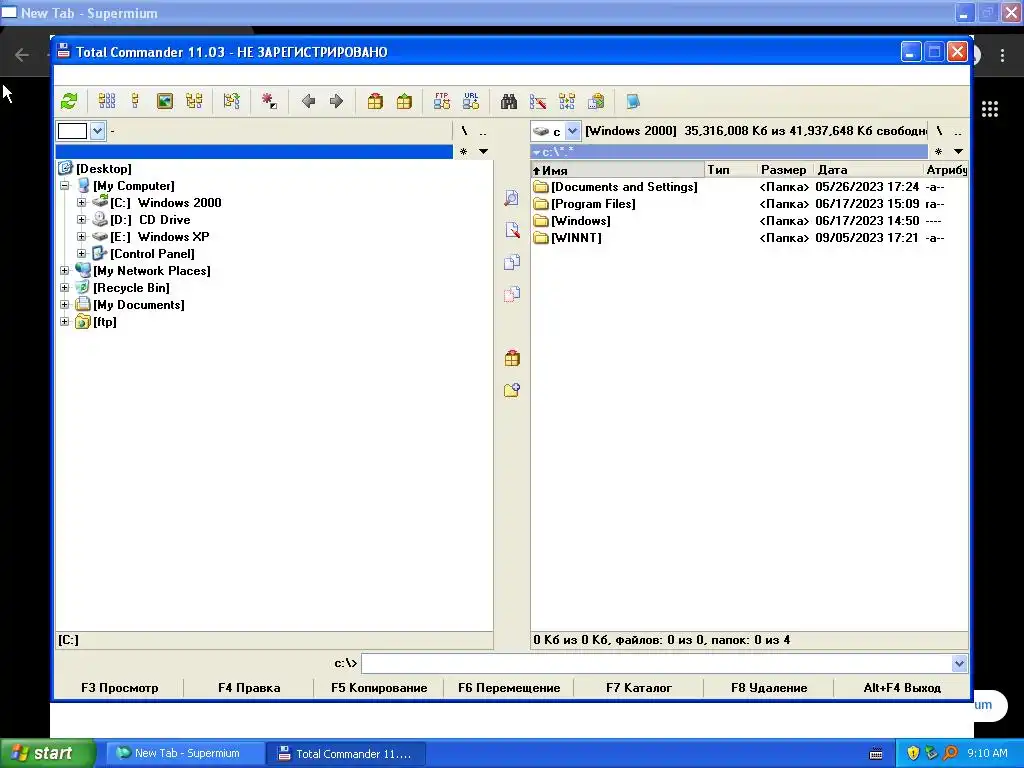Click the edit file pencil icon in middle bar
This screenshot has height=768, width=1024.
[512, 230]
